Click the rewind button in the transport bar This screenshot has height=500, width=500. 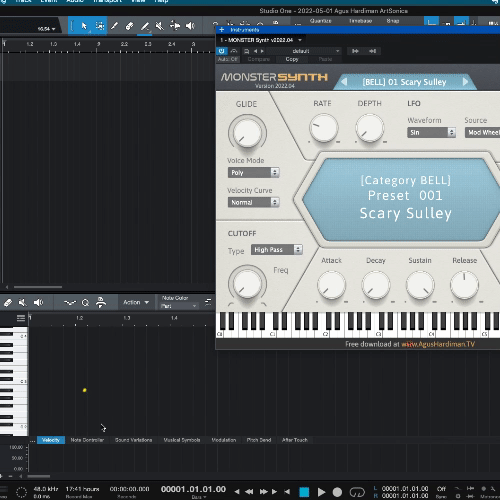[249, 491]
